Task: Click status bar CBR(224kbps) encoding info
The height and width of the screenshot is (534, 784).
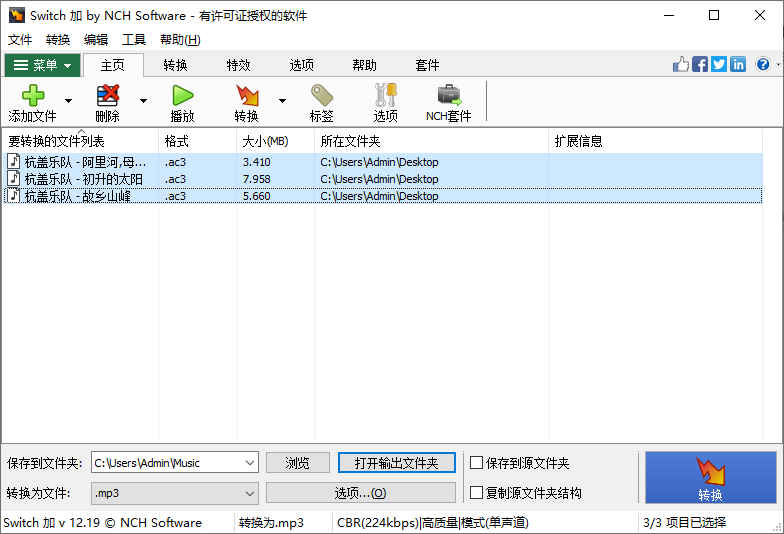Action: coord(432,522)
